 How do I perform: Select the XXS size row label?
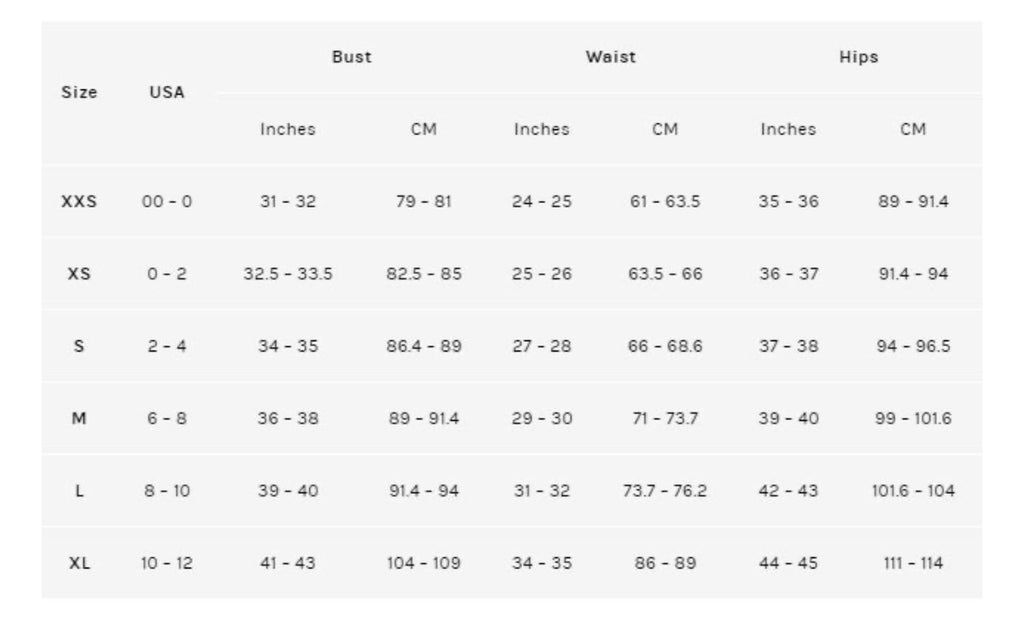[79, 201]
